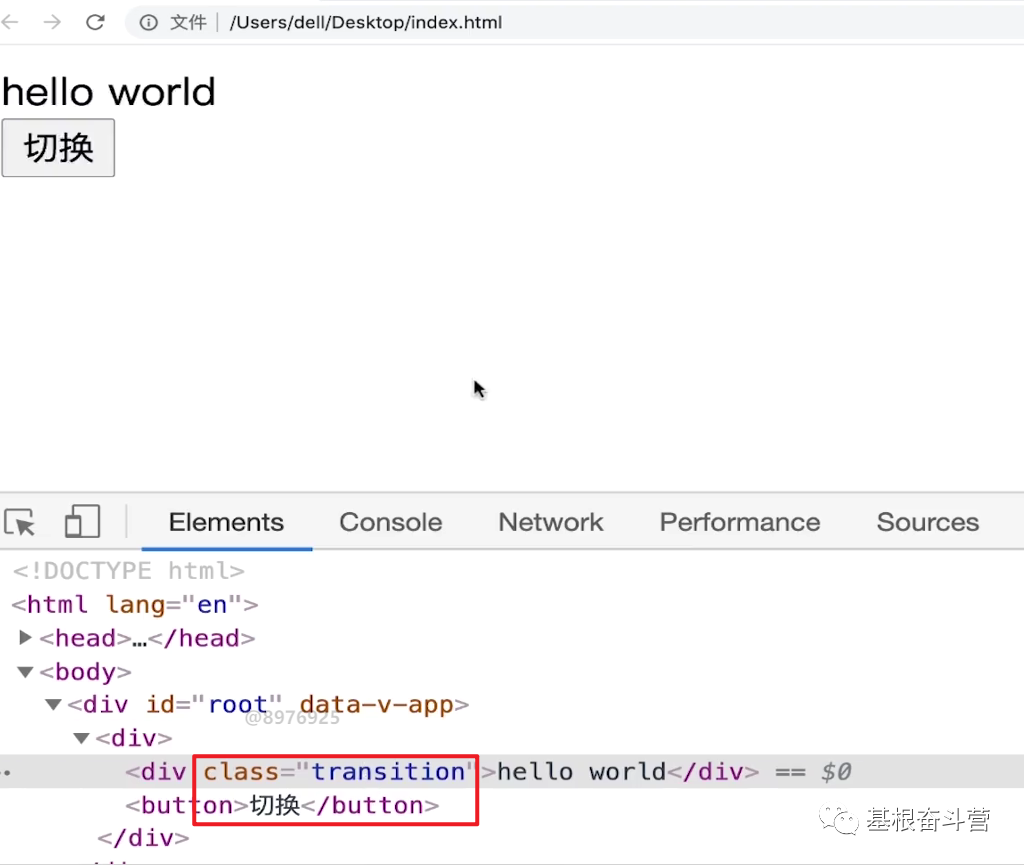Open the page info panel via the ⓘ icon
Image resolution: width=1024 pixels, height=865 pixels.
(x=148, y=22)
